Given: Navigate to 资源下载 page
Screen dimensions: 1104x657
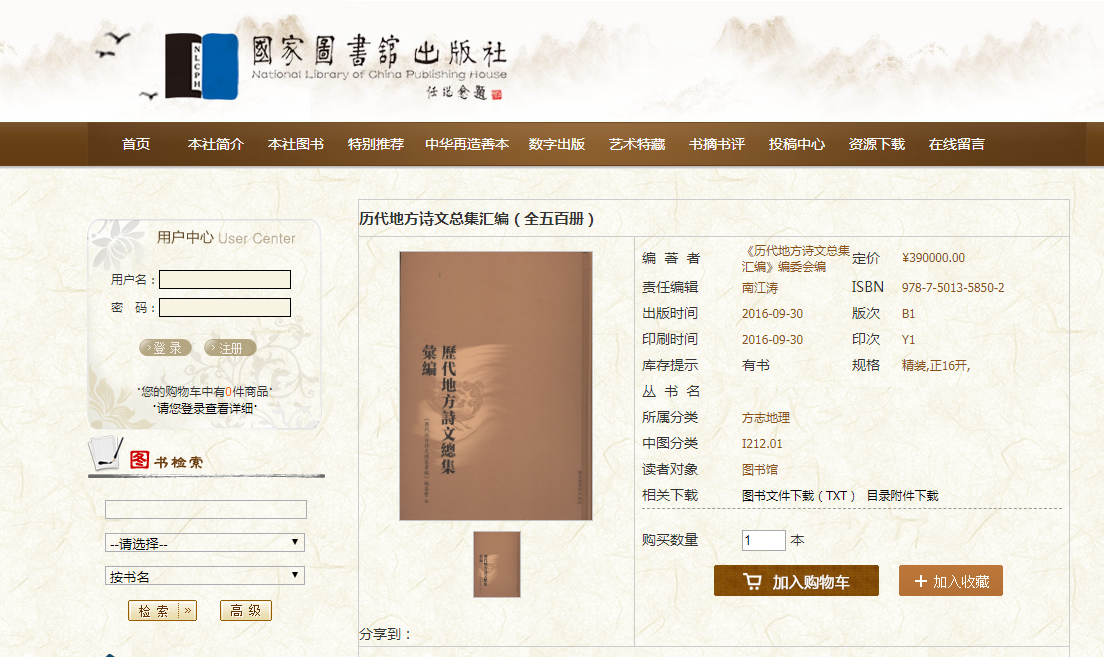Looking at the screenshot, I should [x=876, y=144].
